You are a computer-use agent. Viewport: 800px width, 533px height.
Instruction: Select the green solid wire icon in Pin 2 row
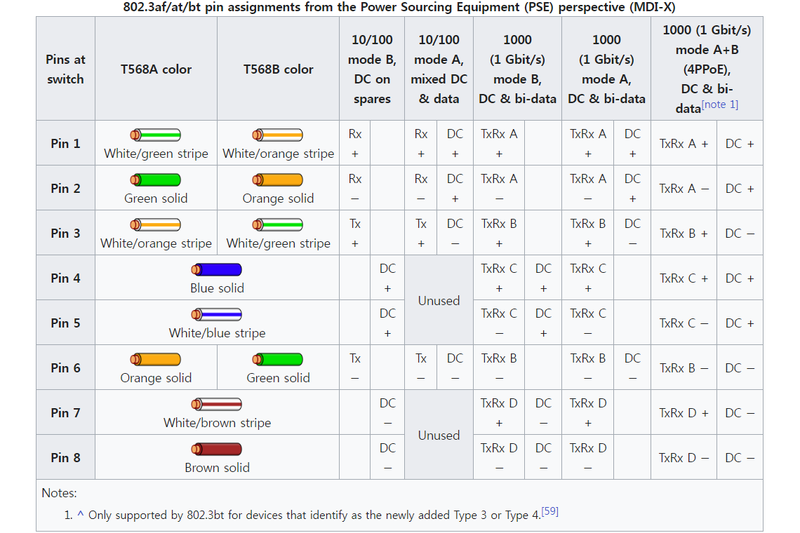(155, 180)
